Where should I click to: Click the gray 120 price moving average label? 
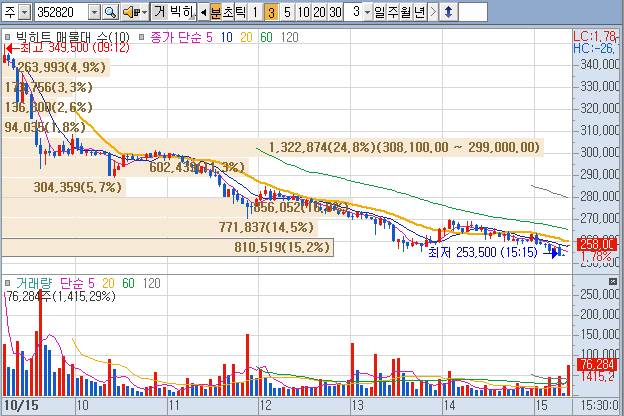coord(289,37)
